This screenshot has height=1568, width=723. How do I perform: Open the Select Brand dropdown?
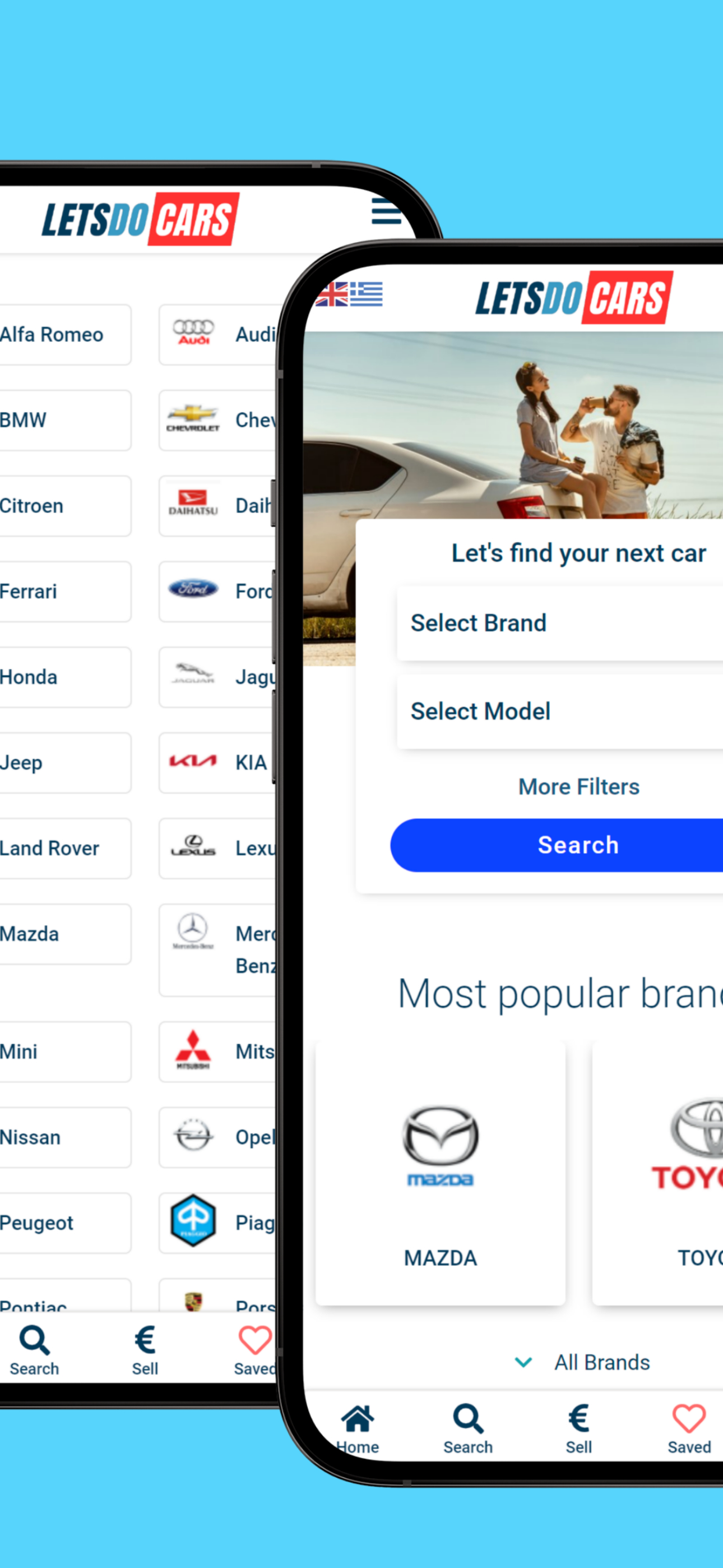tap(560, 623)
